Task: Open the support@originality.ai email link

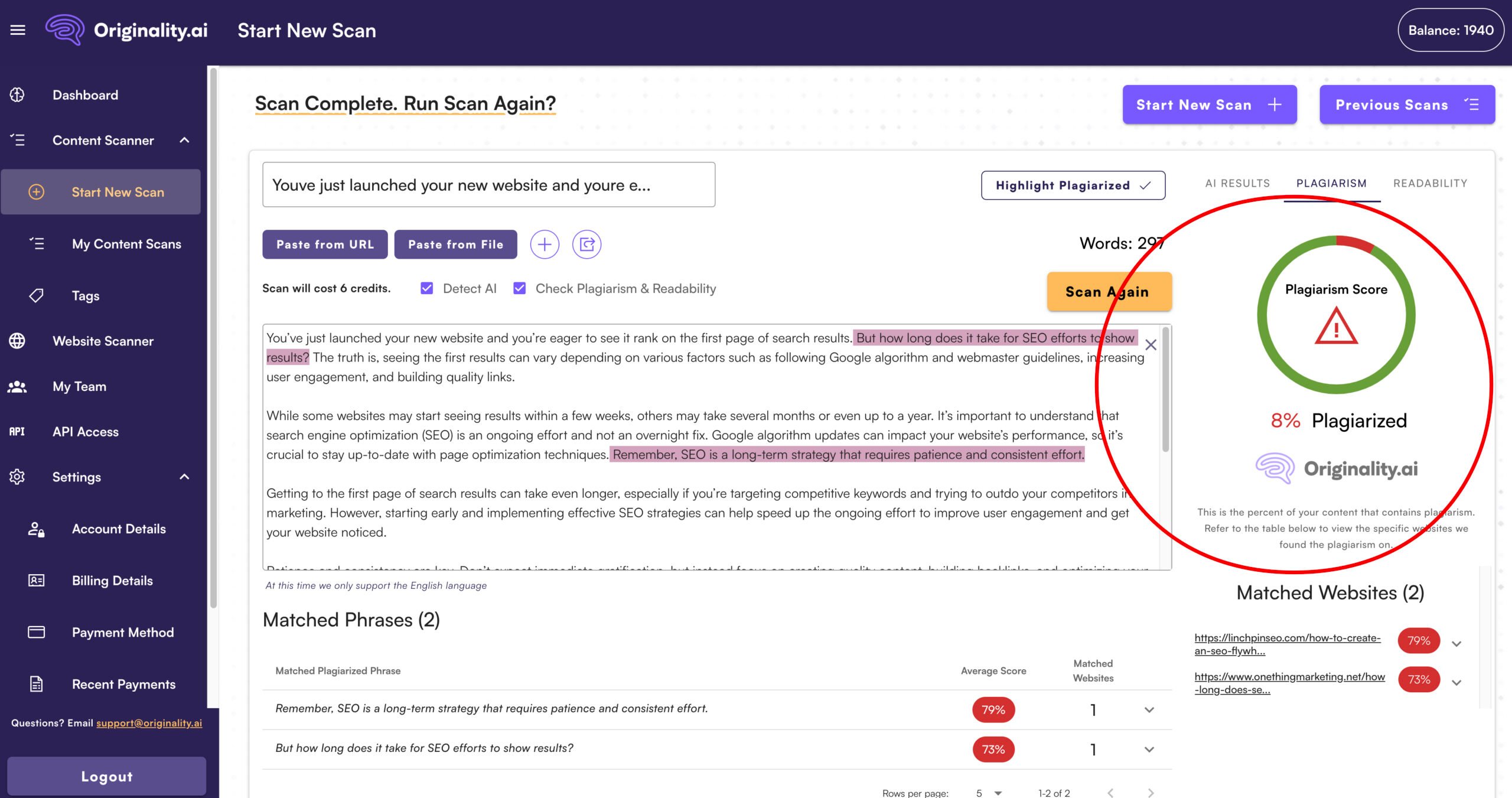Action: click(x=149, y=723)
